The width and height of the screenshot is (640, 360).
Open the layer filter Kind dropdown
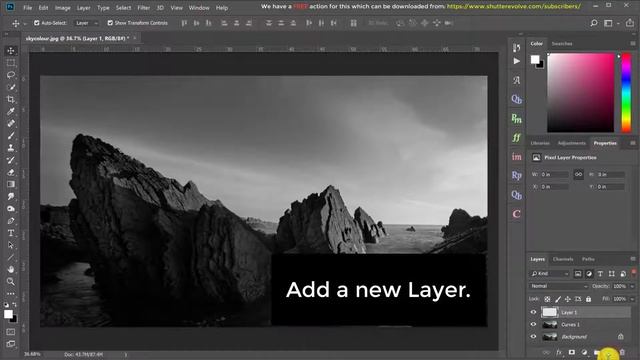click(x=550, y=273)
